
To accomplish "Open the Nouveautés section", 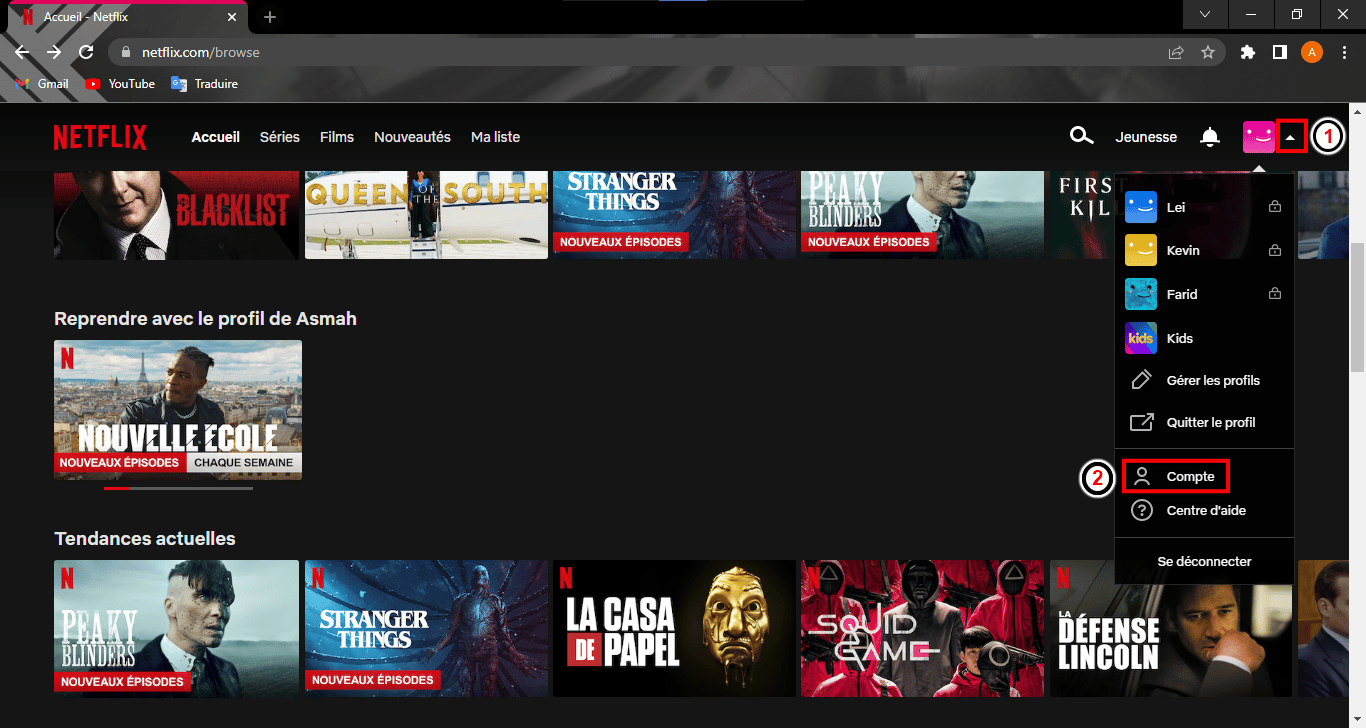I will [412, 137].
